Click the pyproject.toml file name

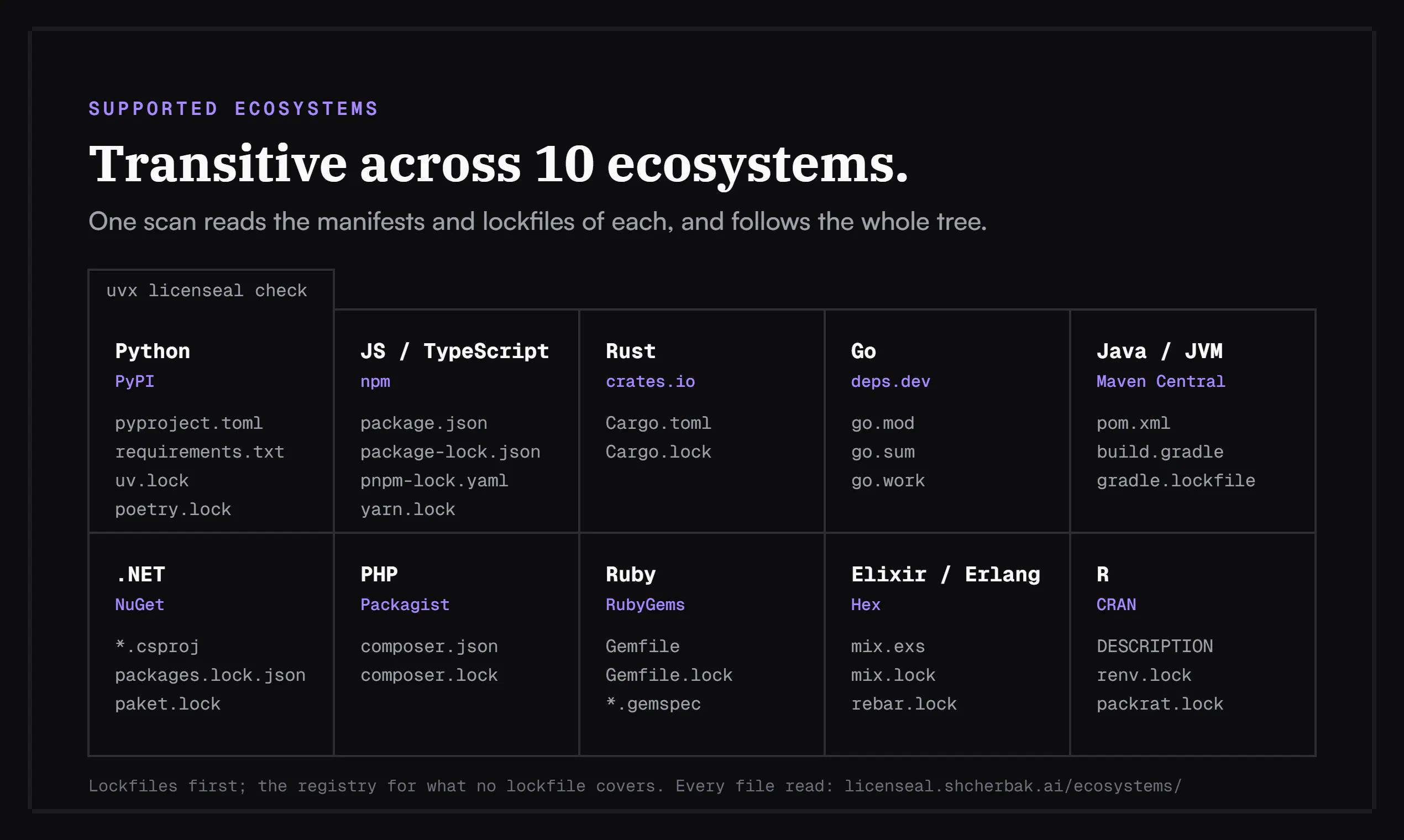pos(188,423)
